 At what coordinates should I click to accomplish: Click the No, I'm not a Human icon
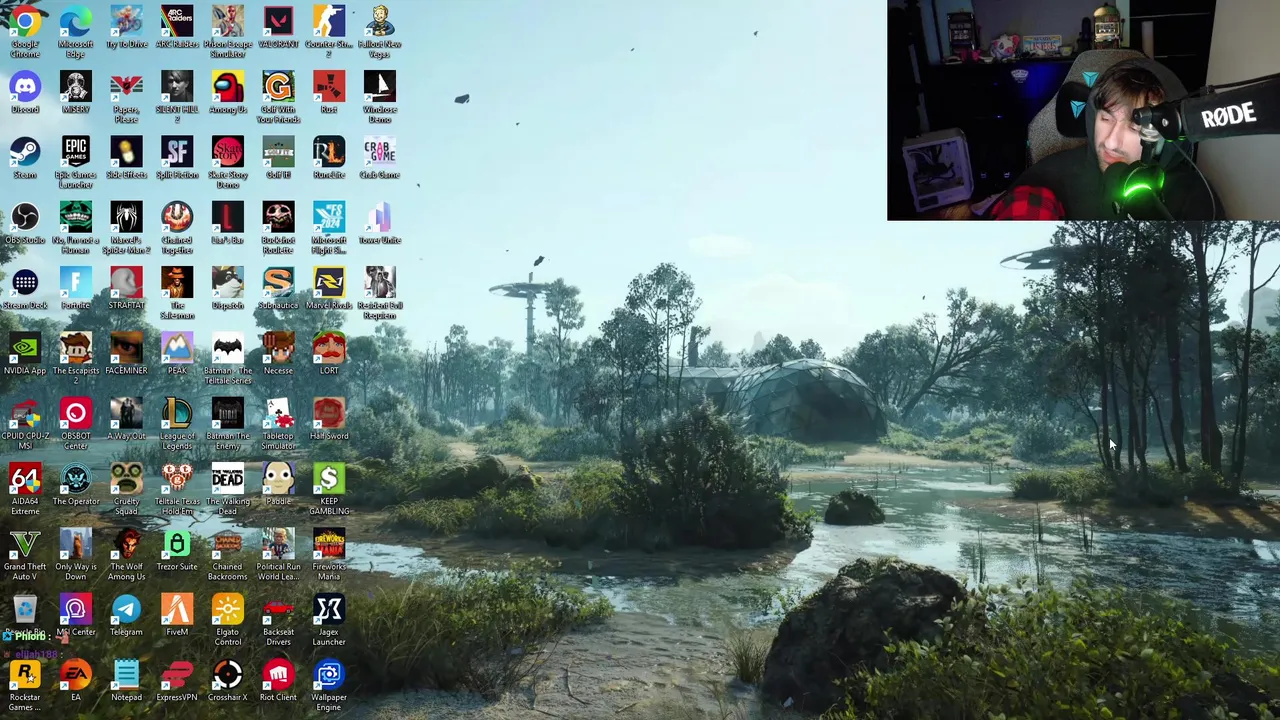(x=76, y=228)
